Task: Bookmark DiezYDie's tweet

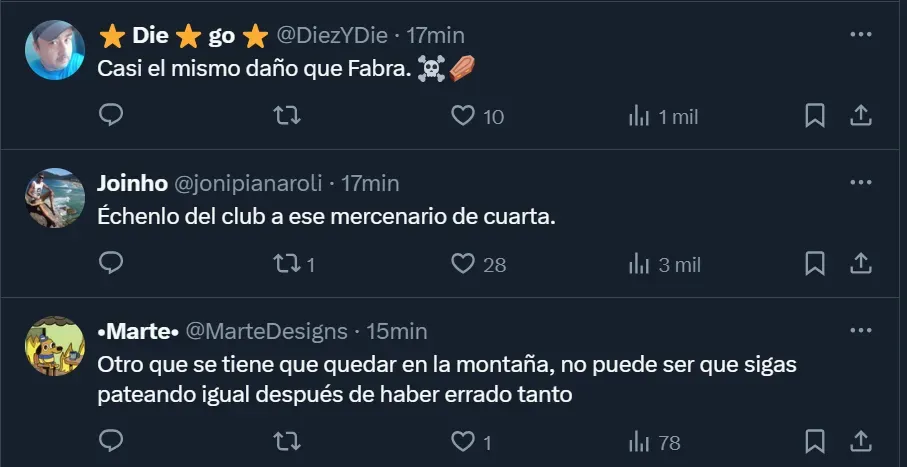Action: pos(815,116)
